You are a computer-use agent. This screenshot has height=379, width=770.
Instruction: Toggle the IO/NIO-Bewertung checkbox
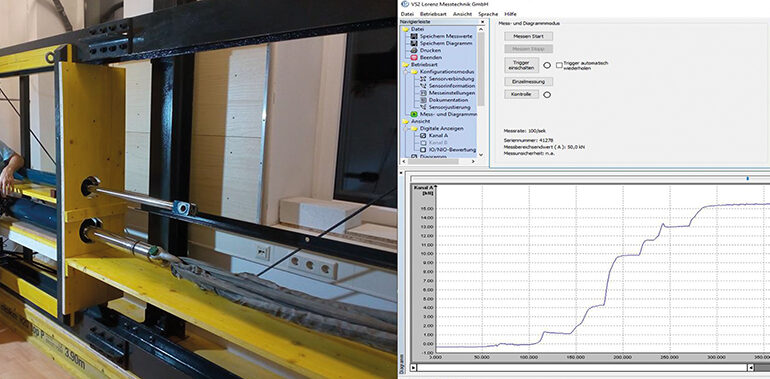(423, 149)
